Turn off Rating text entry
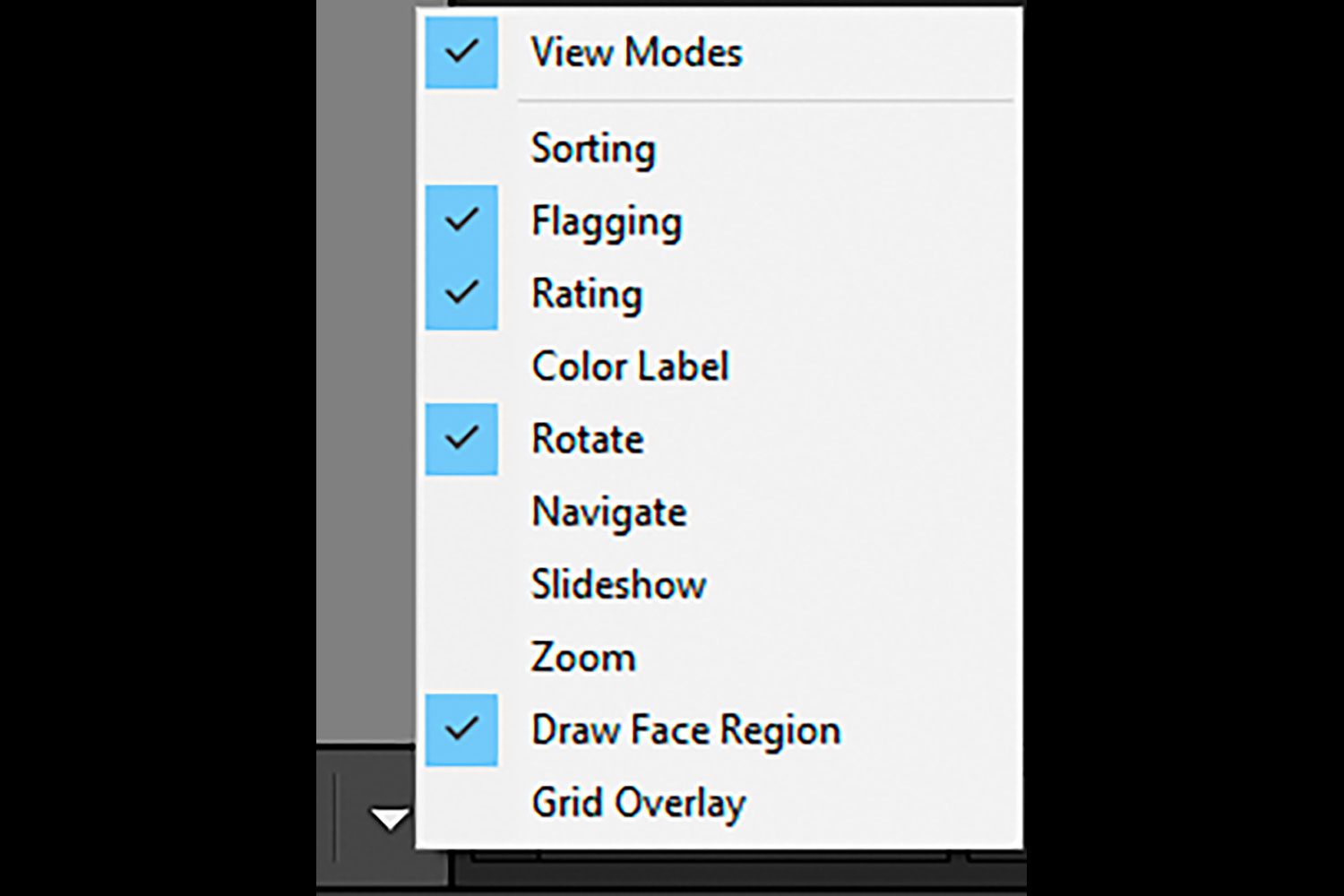 tap(587, 295)
